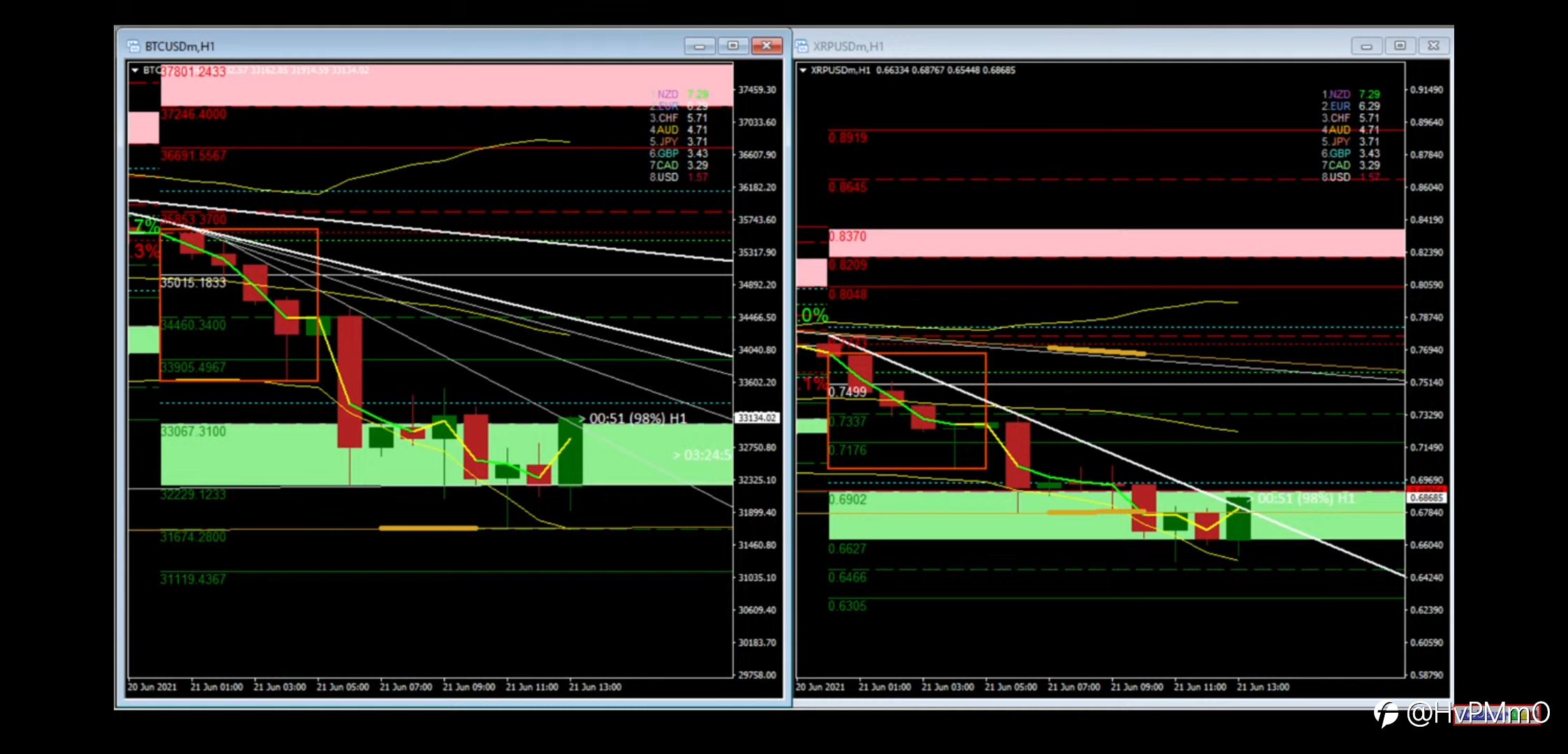This screenshot has height=754, width=1568.
Task: Select the pink 0.8370 resistance zone
Action: click(1117, 243)
